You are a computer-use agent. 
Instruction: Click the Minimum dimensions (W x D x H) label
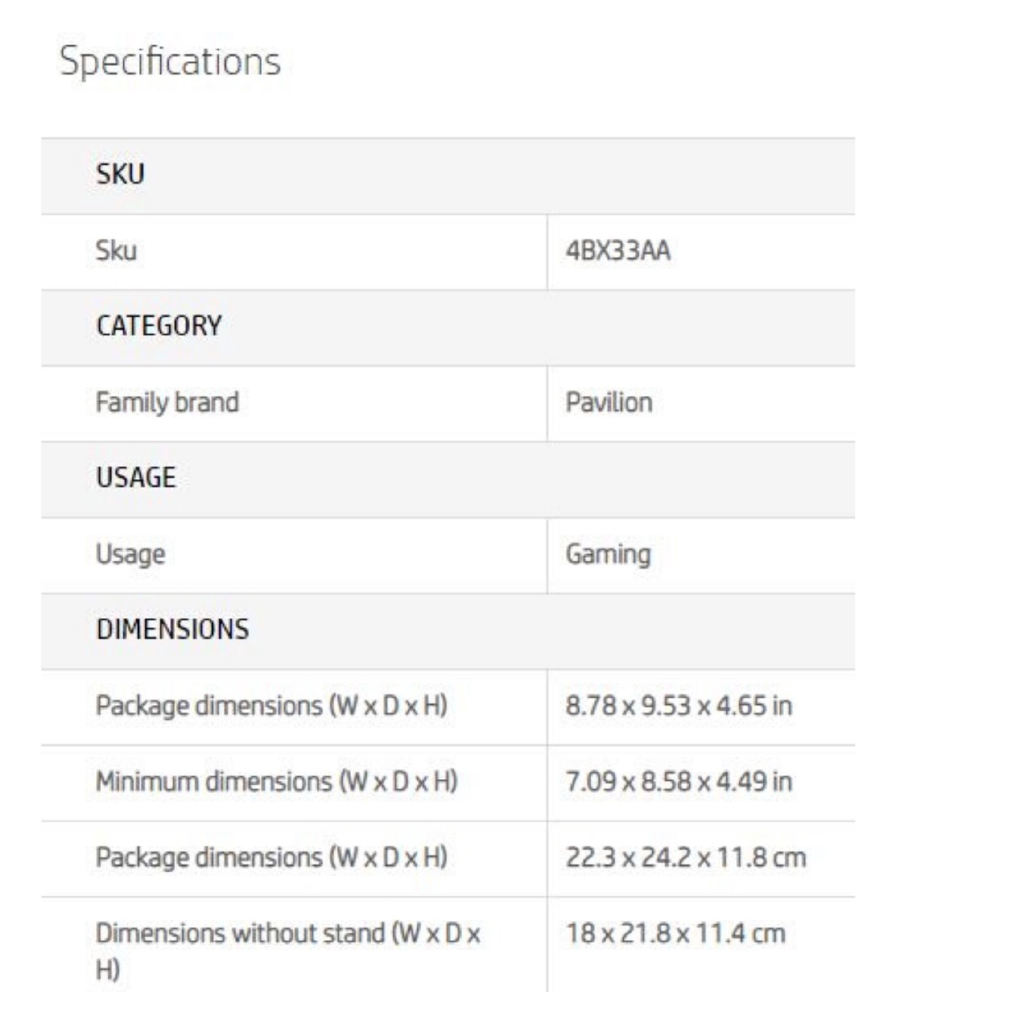[x=277, y=782]
